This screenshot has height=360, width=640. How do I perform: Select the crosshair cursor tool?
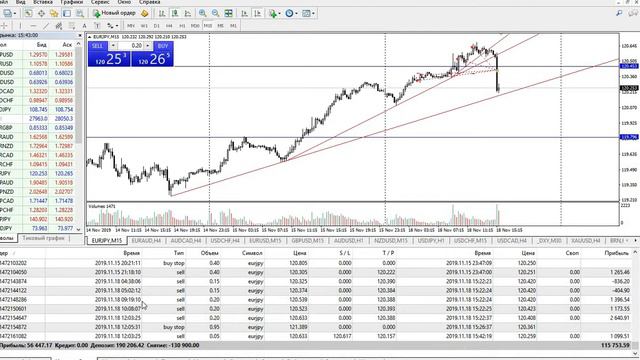(x=4, y=26)
